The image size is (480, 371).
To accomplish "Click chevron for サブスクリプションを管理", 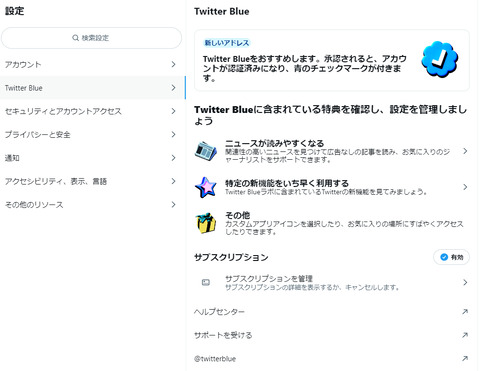I will pos(465,282).
